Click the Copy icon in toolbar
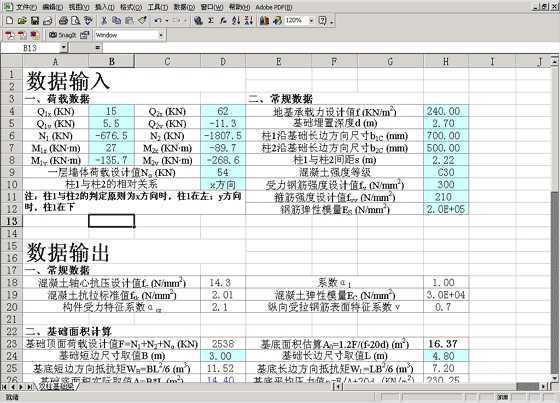Viewport: 560px width, 403px height. pyautogui.click(x=116, y=20)
